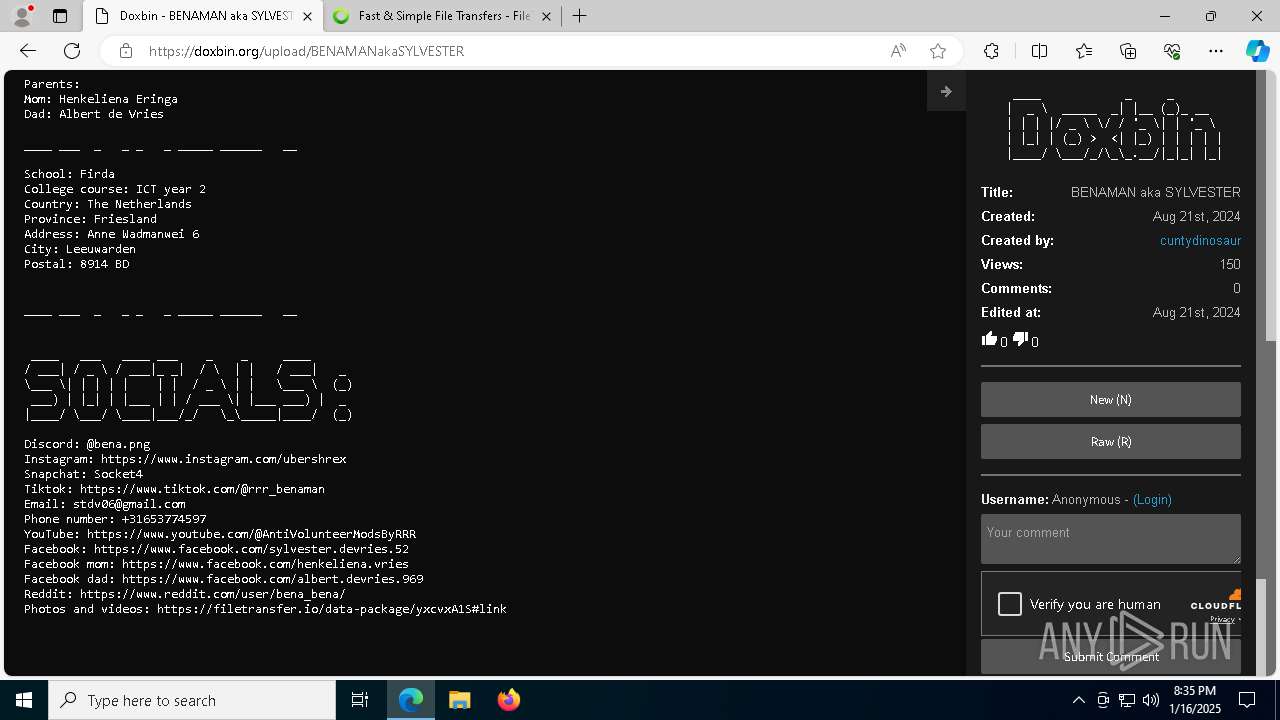Open the Extensions menu

(x=991, y=51)
